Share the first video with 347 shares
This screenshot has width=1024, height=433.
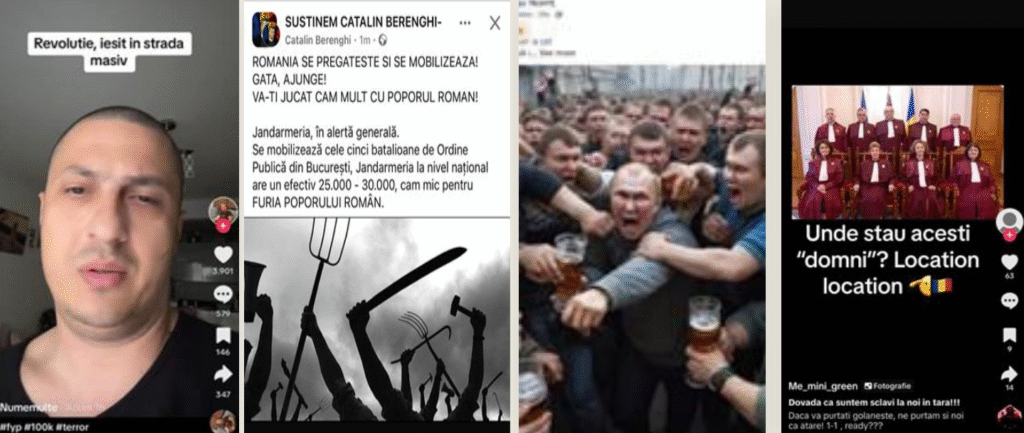[223, 374]
